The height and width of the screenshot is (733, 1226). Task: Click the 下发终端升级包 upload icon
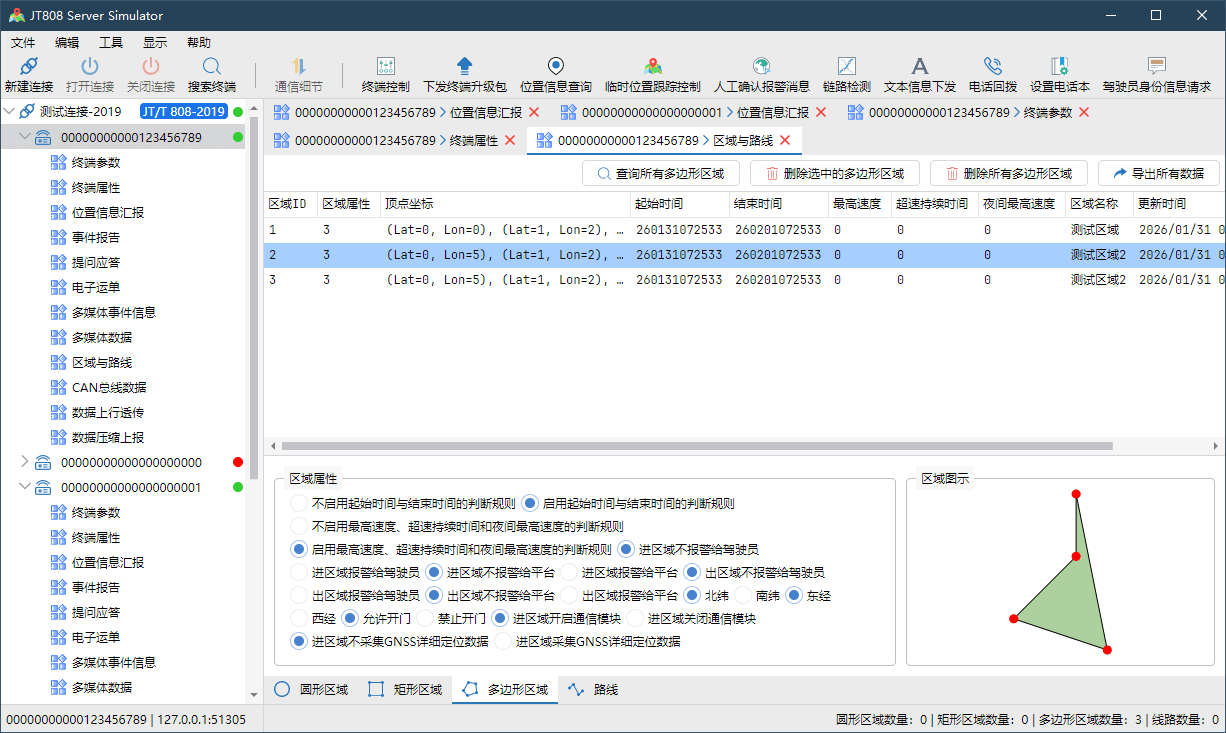point(464,67)
